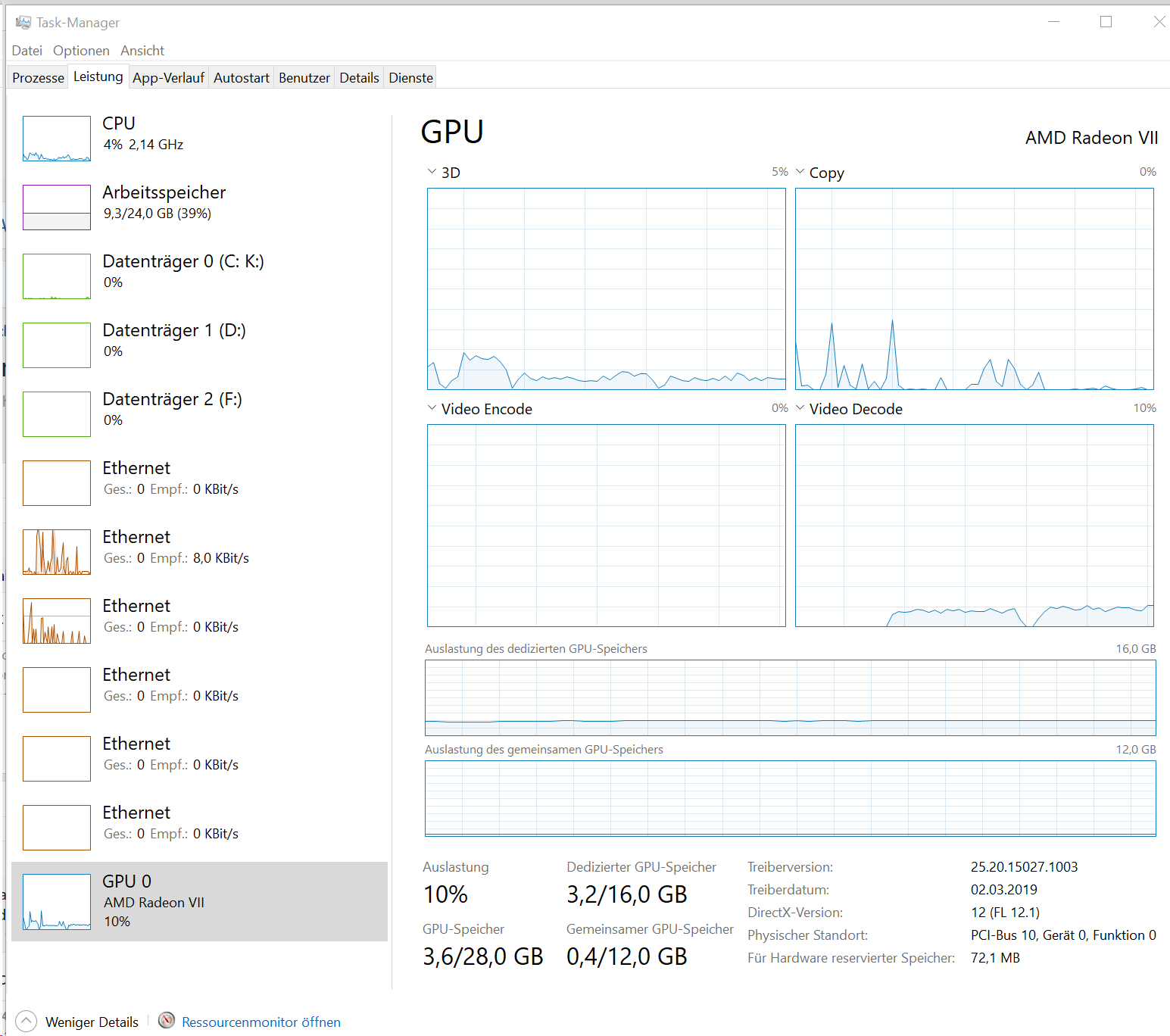Click the '3,6/28,0 GB' GPU memory value
Image resolution: width=1170 pixels, height=1036 pixels.
coord(483,956)
